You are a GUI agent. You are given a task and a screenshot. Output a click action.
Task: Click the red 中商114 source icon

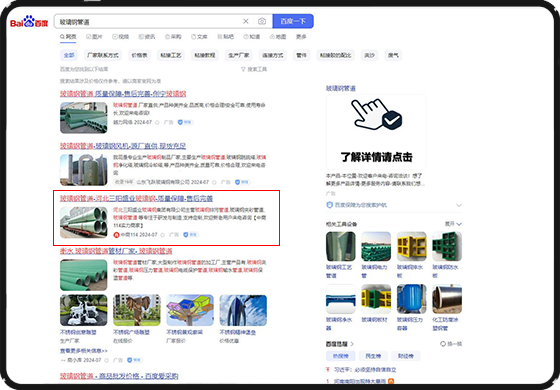click(x=116, y=235)
